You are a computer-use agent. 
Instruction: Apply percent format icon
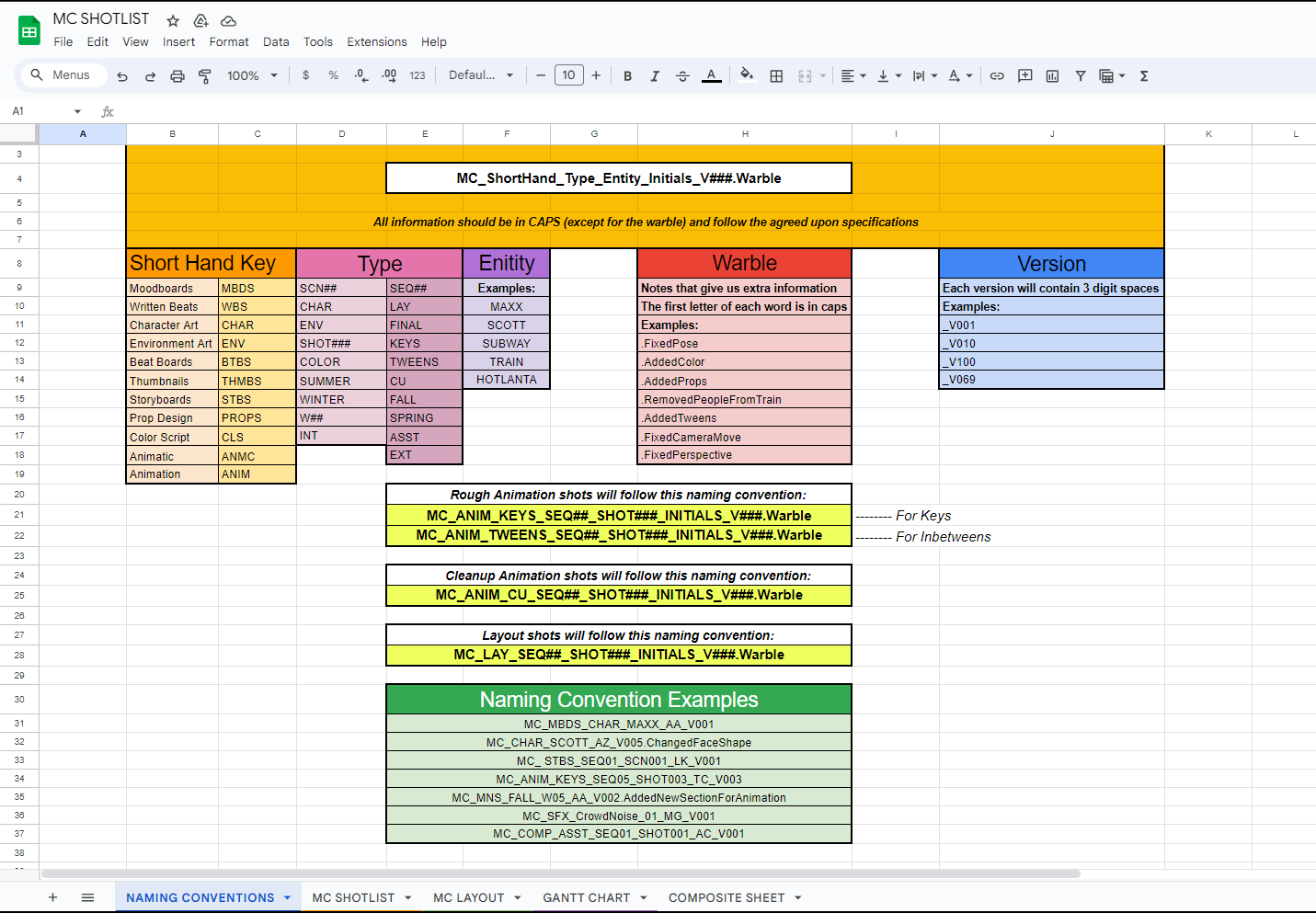(x=334, y=75)
